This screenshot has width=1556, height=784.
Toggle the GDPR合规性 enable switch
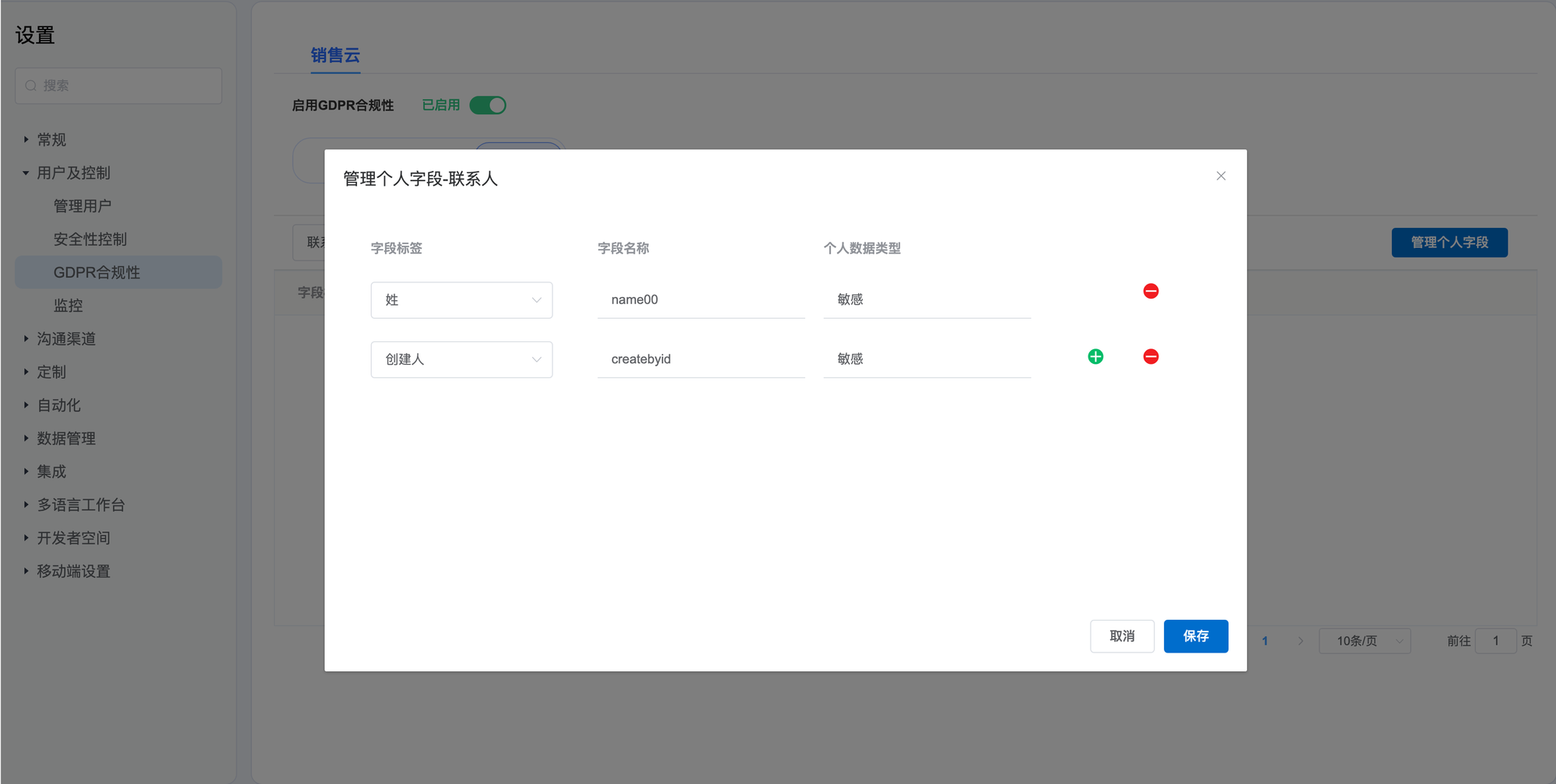coord(488,105)
